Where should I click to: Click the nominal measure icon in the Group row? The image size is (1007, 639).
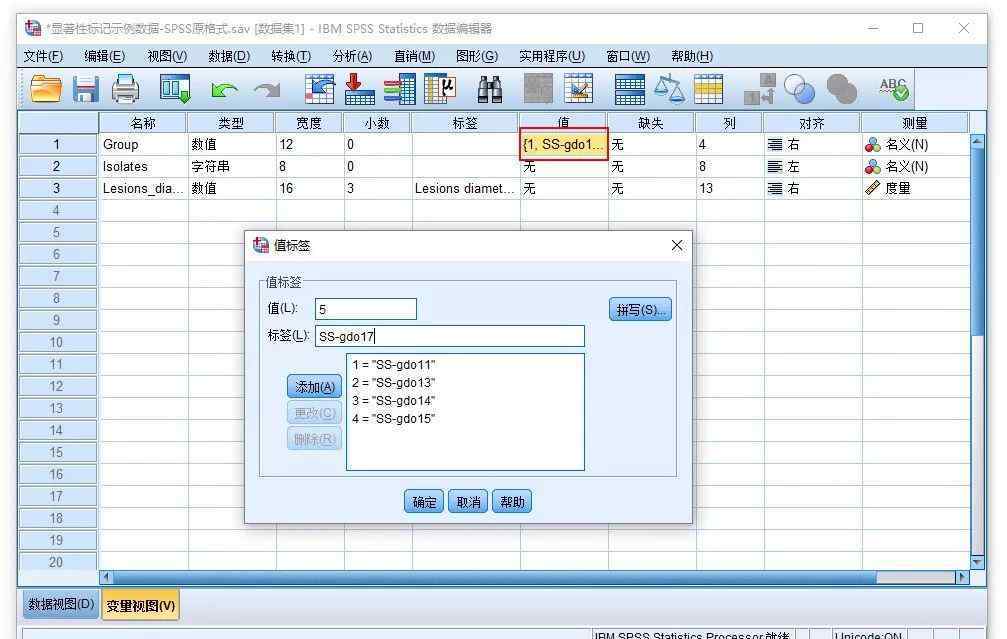tap(873, 145)
